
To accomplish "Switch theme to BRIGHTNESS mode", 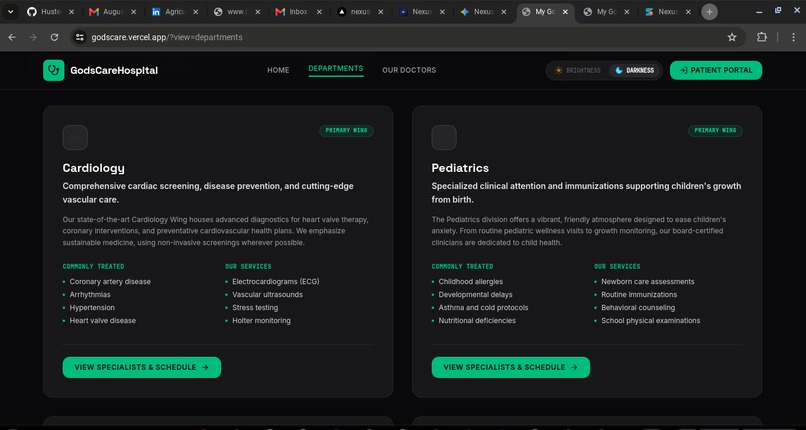I will click(x=577, y=70).
